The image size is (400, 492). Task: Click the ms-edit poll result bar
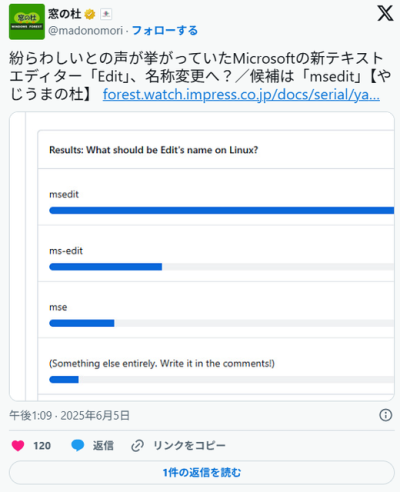(222, 267)
